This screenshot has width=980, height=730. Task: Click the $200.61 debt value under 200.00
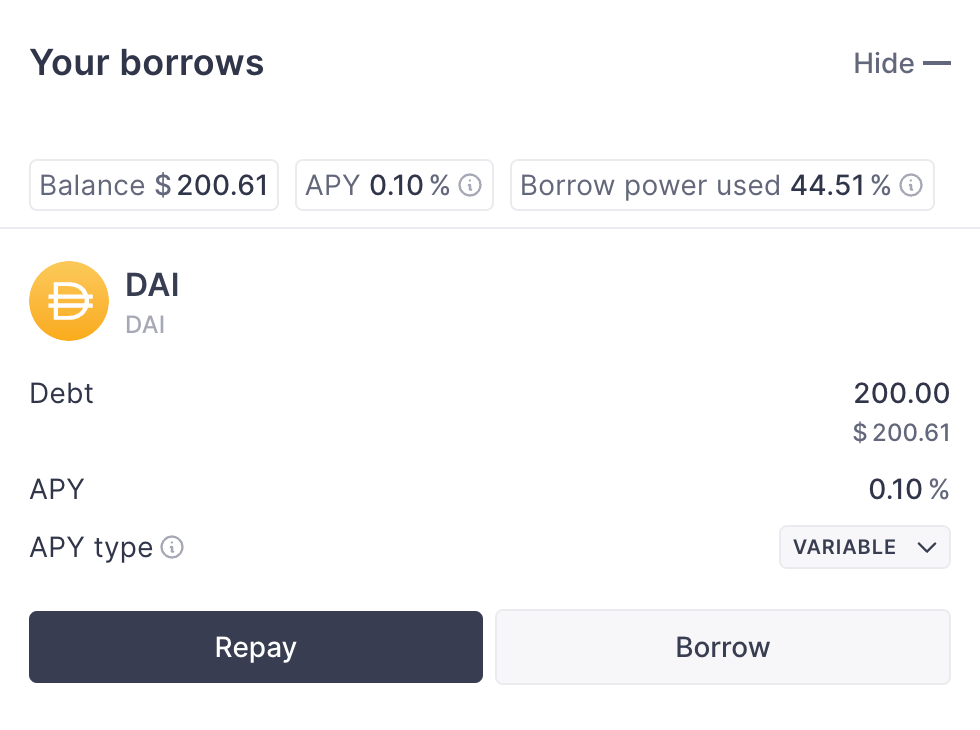pos(901,433)
